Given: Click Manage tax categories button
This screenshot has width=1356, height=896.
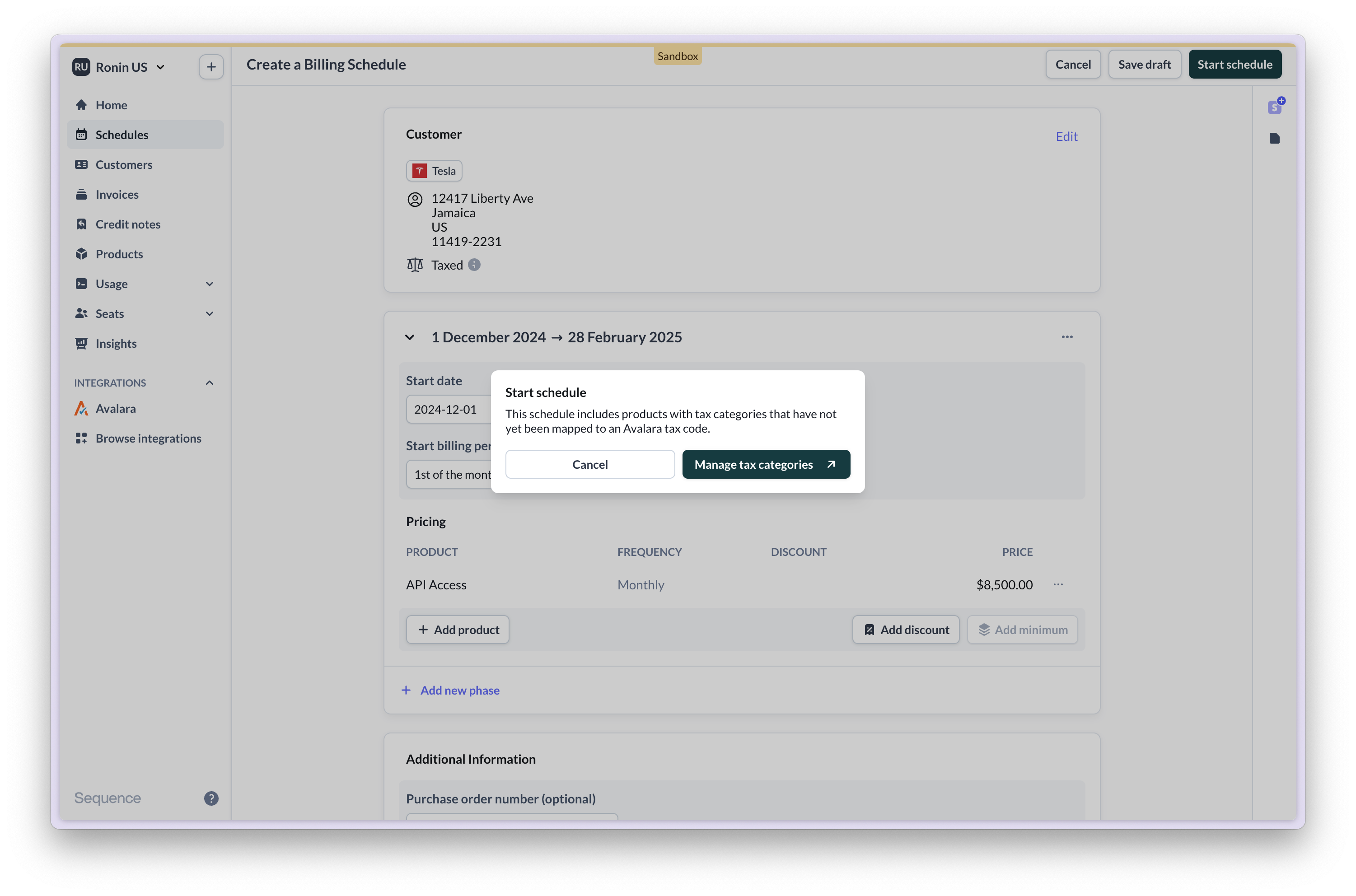Looking at the screenshot, I should click(766, 465).
